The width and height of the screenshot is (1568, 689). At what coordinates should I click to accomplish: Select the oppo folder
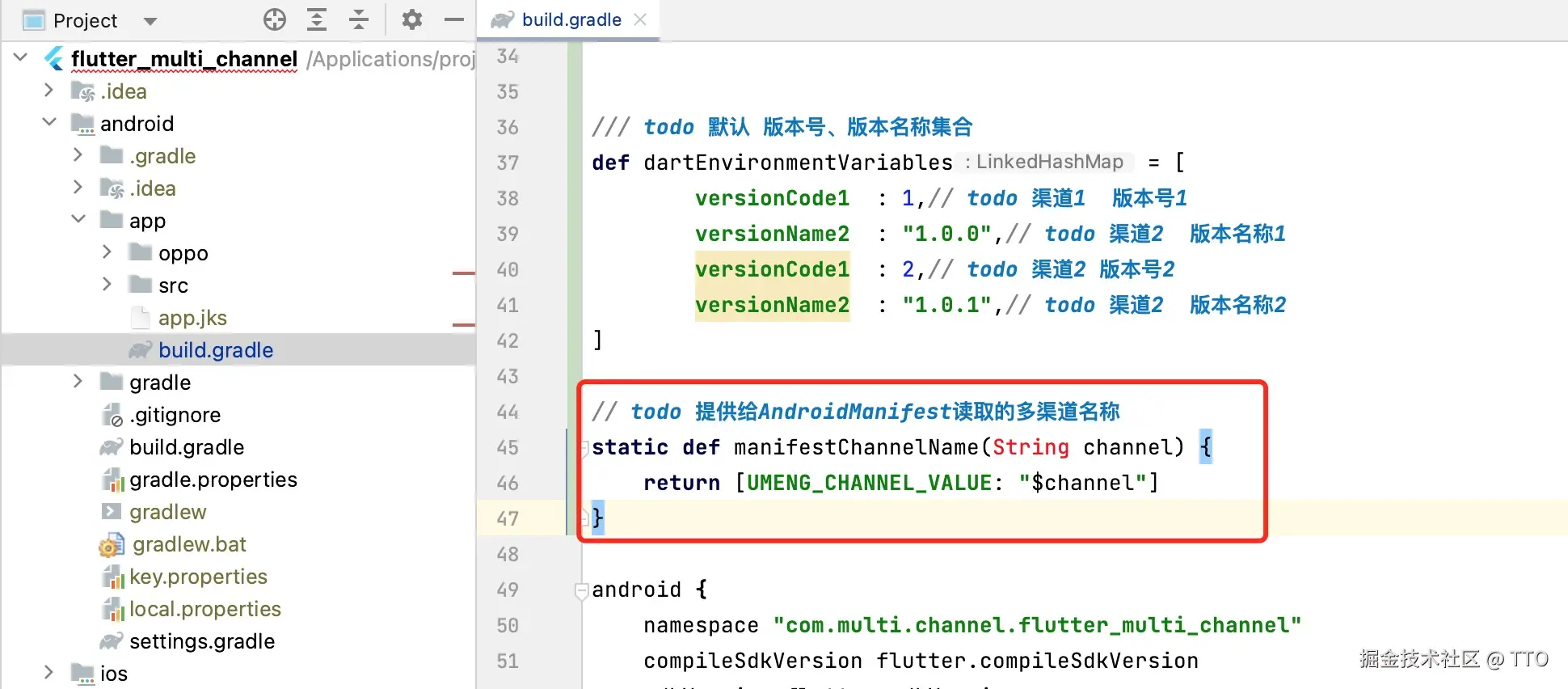click(x=183, y=253)
